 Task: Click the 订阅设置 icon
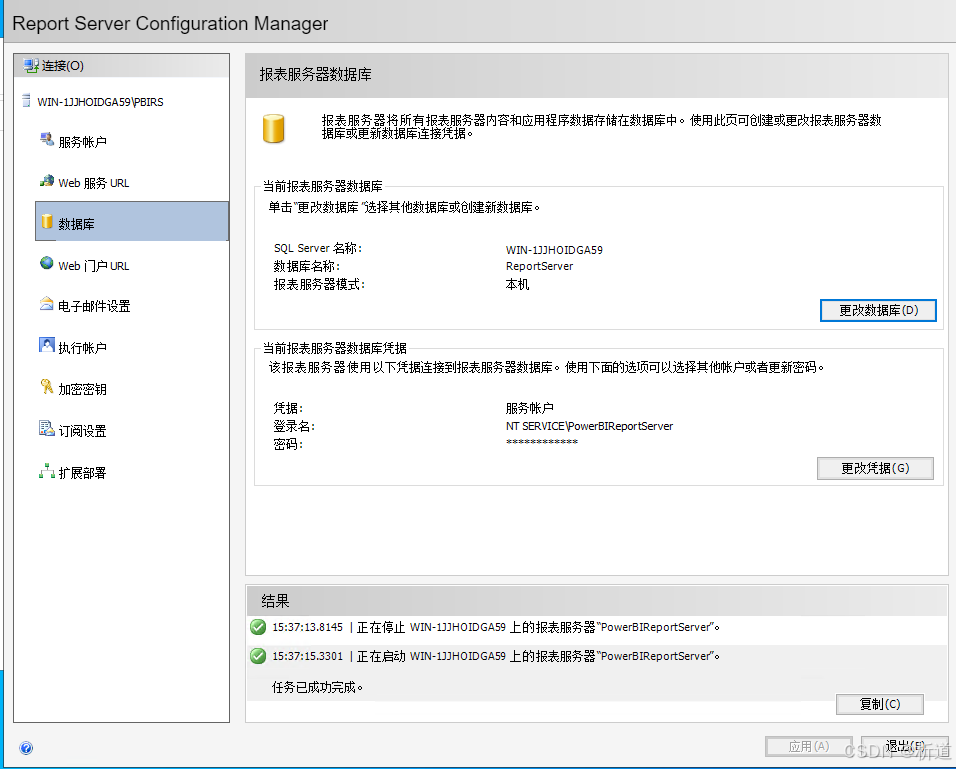click(46, 429)
